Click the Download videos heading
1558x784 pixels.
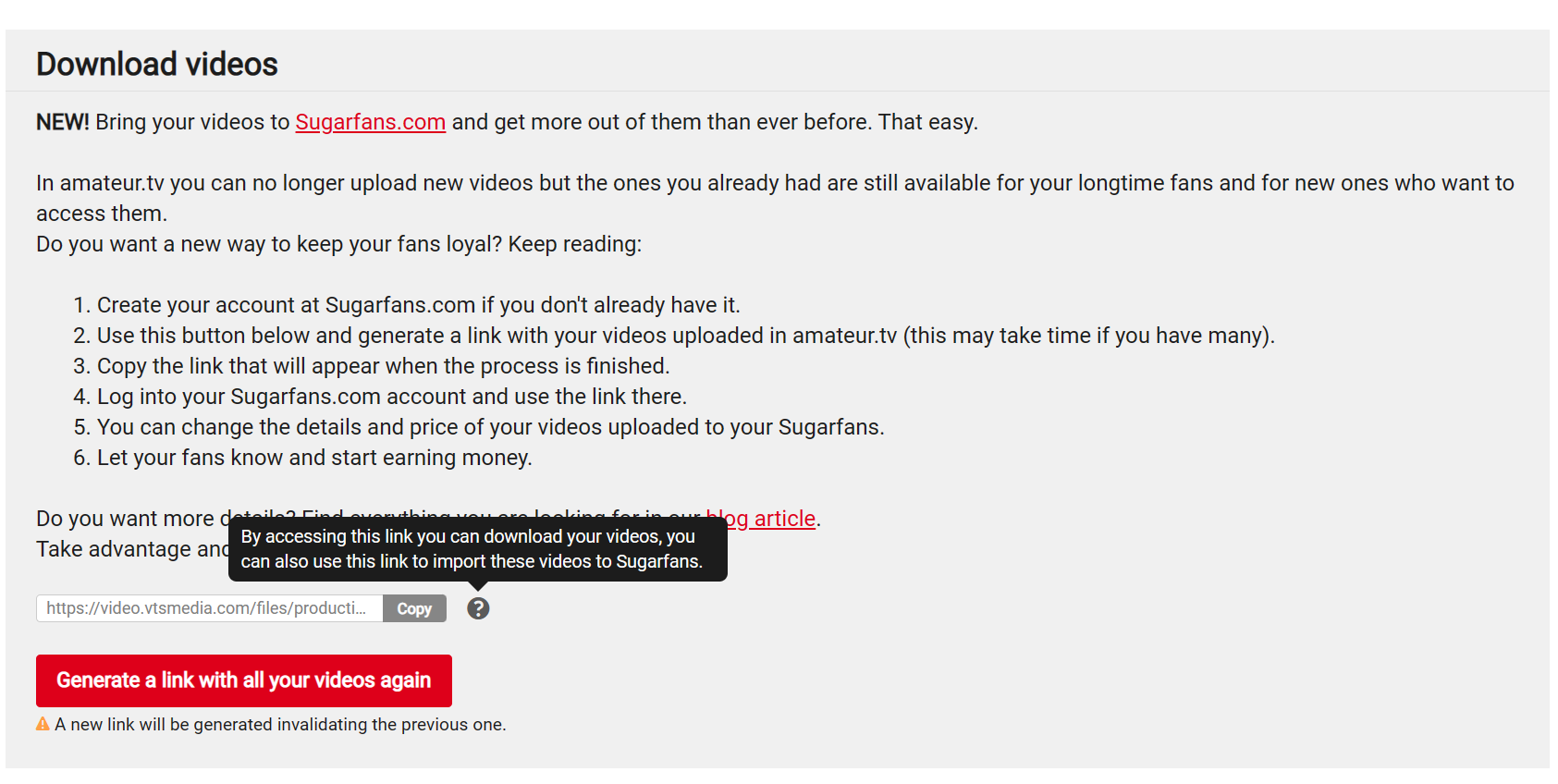click(x=157, y=64)
